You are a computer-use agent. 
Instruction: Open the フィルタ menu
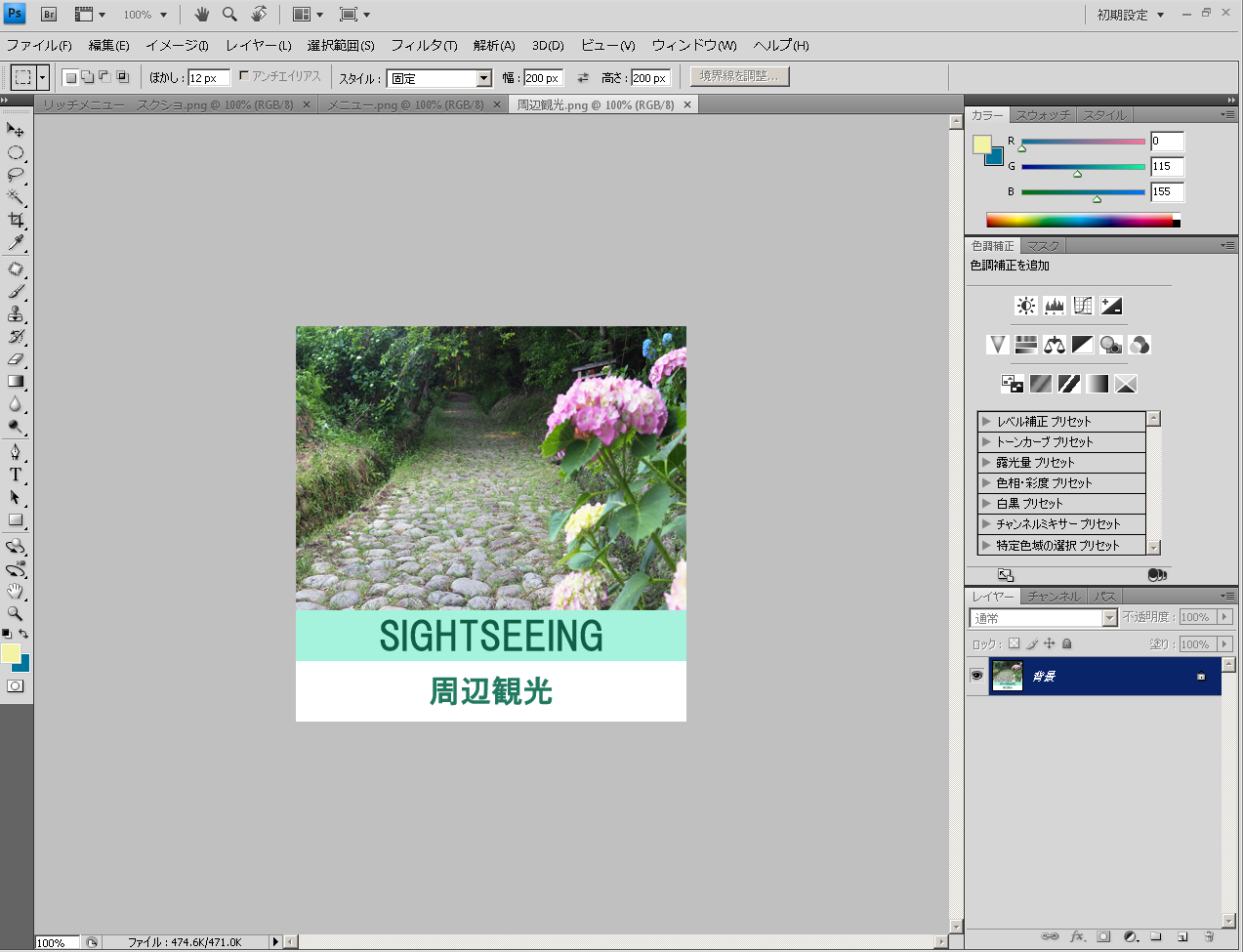(423, 45)
